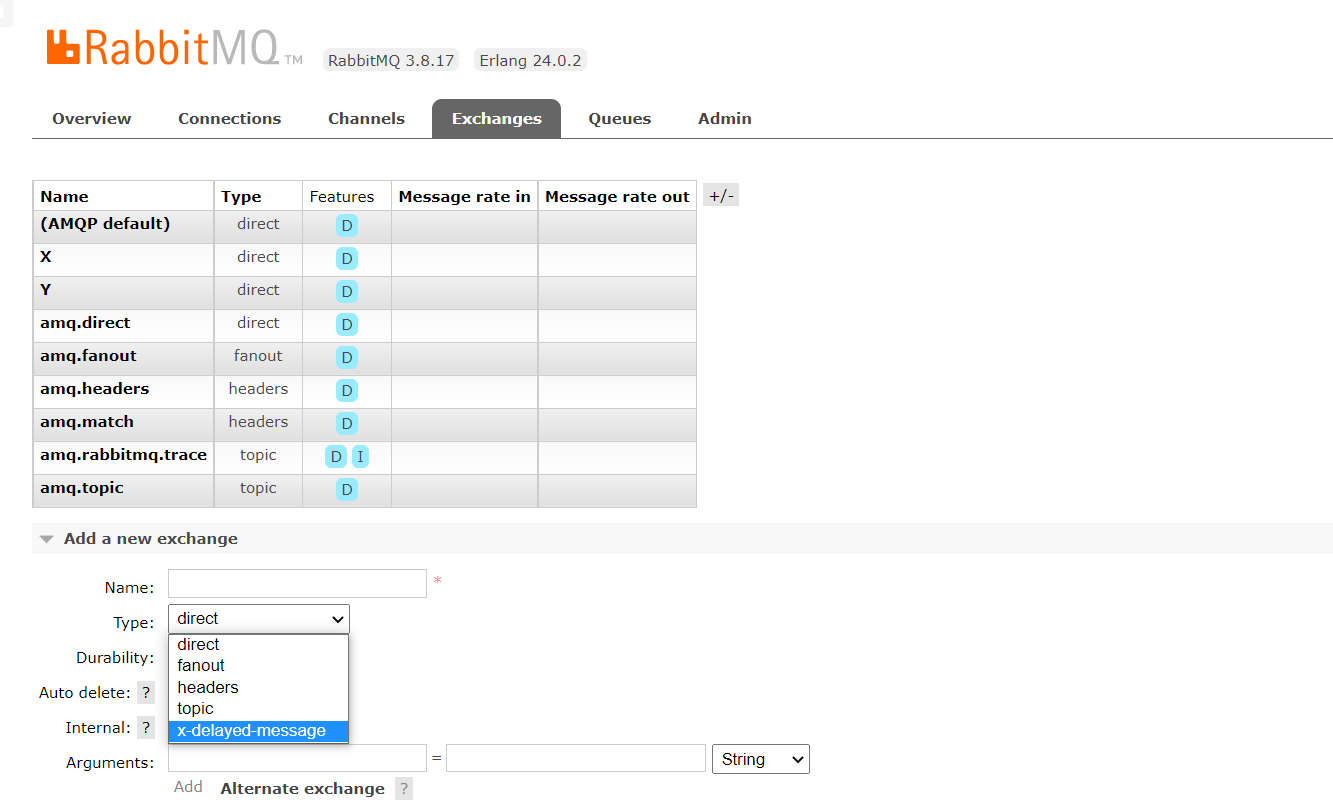Click the Arguments key input field

click(298, 759)
